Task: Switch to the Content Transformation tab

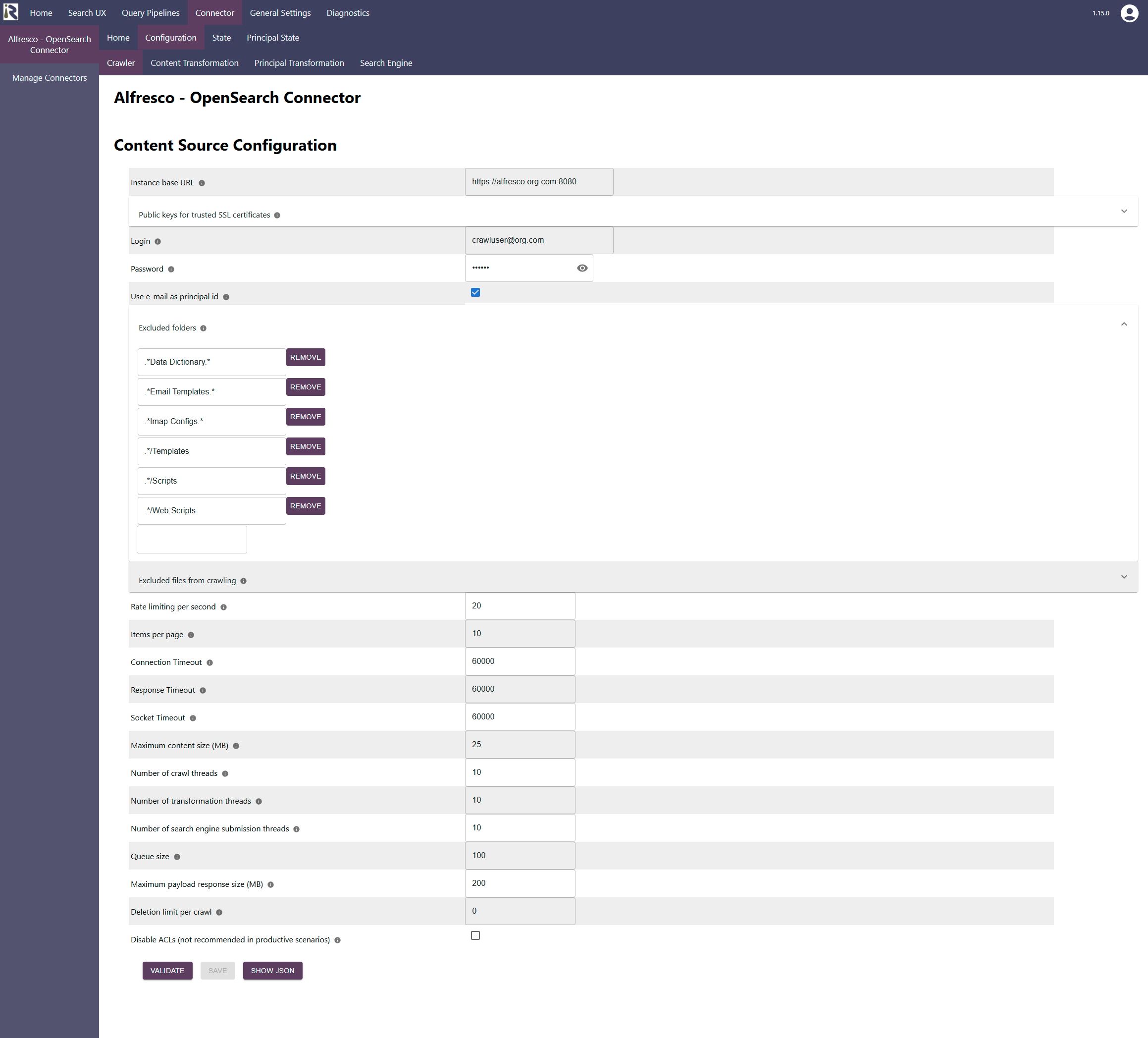Action: (194, 62)
